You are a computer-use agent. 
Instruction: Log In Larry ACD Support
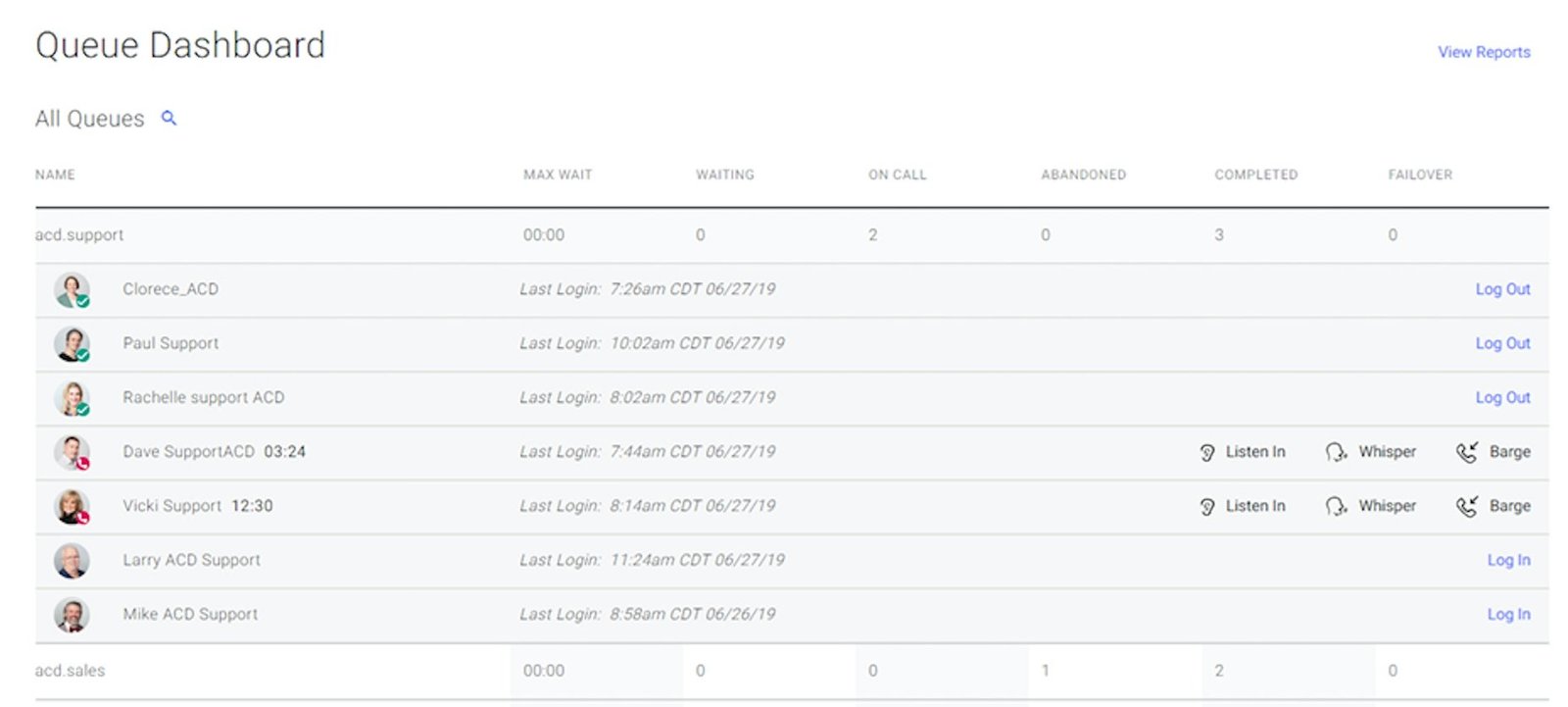click(x=1508, y=560)
